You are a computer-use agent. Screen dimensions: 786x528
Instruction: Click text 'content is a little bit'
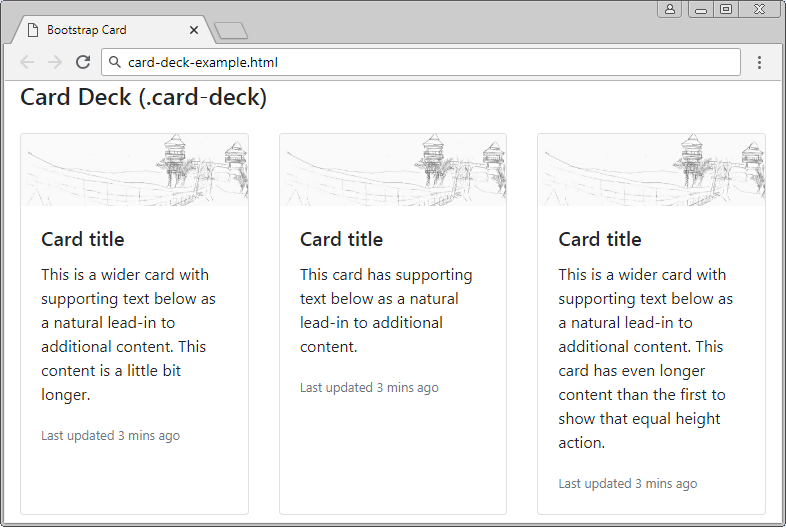pyautogui.click(x=111, y=371)
